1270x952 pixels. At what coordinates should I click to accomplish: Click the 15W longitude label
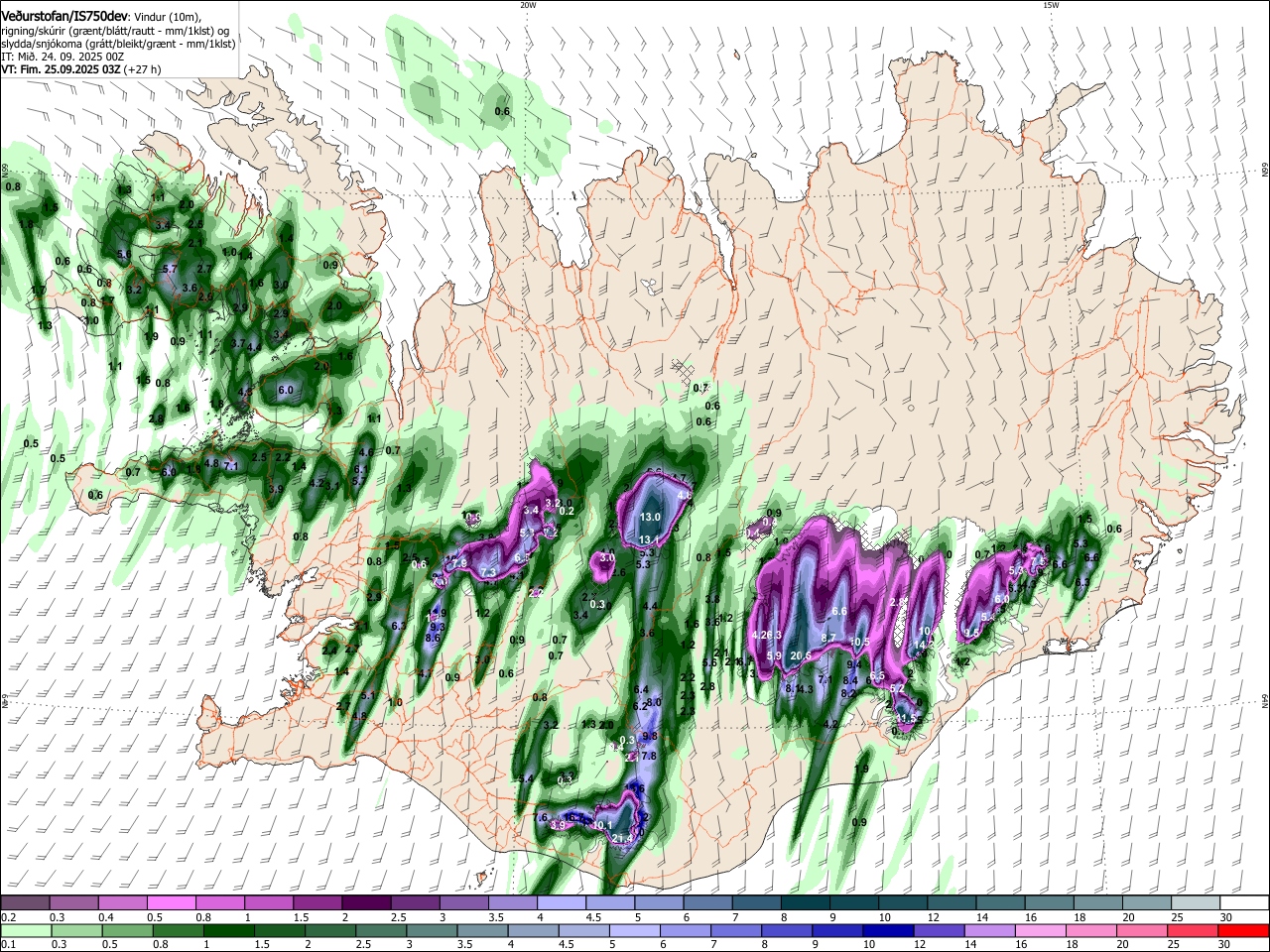pos(1051,5)
